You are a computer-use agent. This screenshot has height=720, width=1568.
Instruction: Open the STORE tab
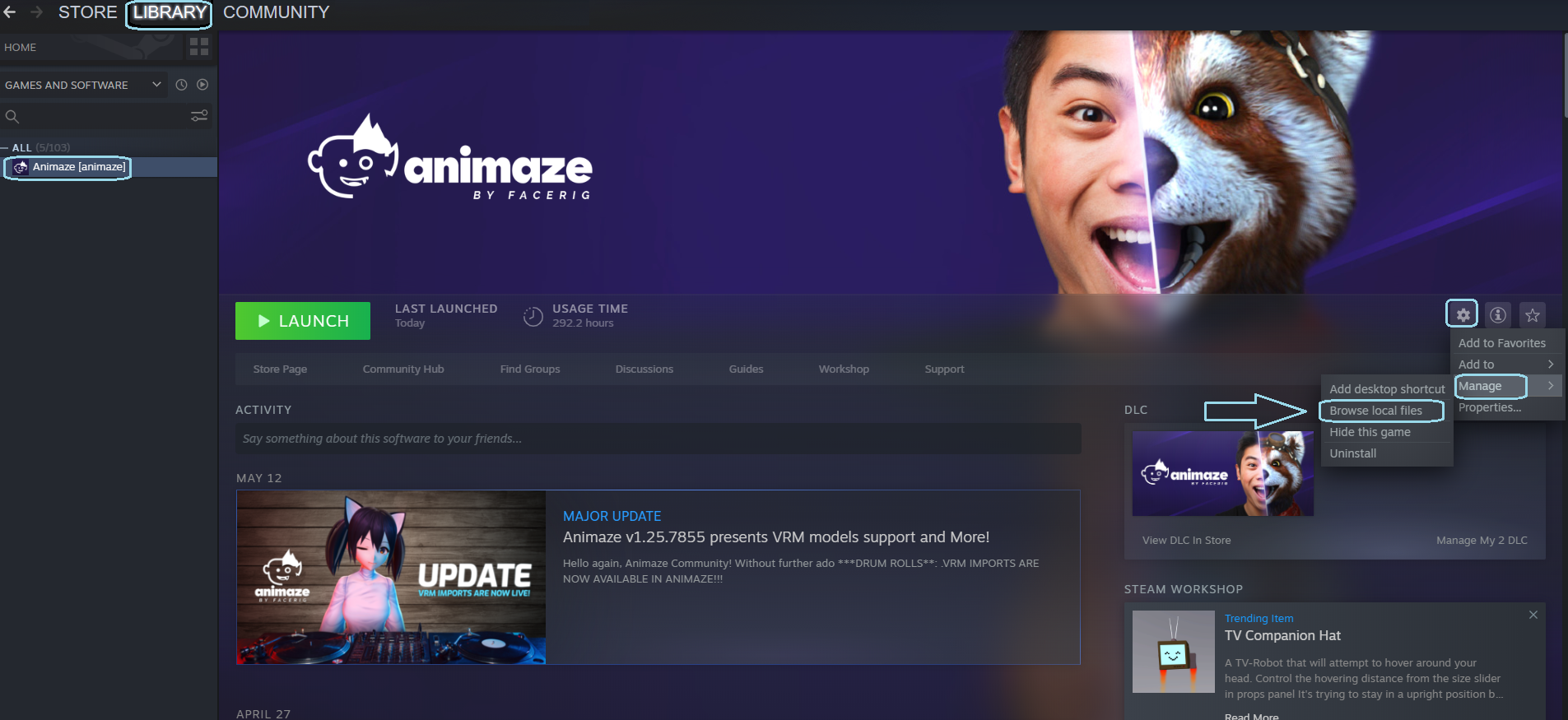click(88, 12)
